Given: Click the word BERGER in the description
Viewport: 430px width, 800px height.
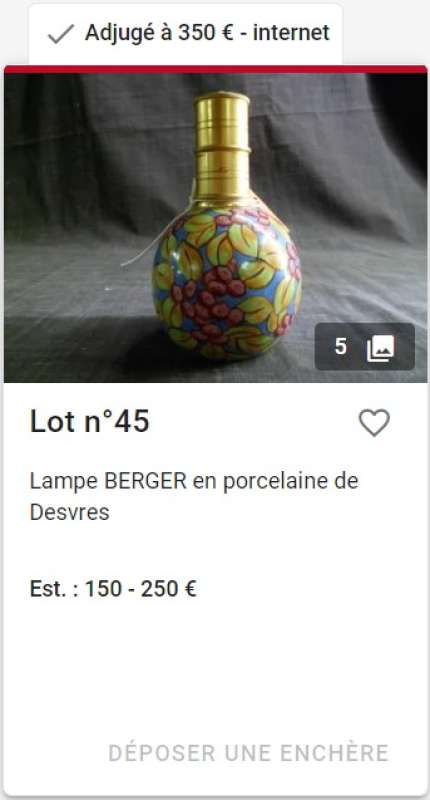Looking at the screenshot, I should click(x=145, y=481).
